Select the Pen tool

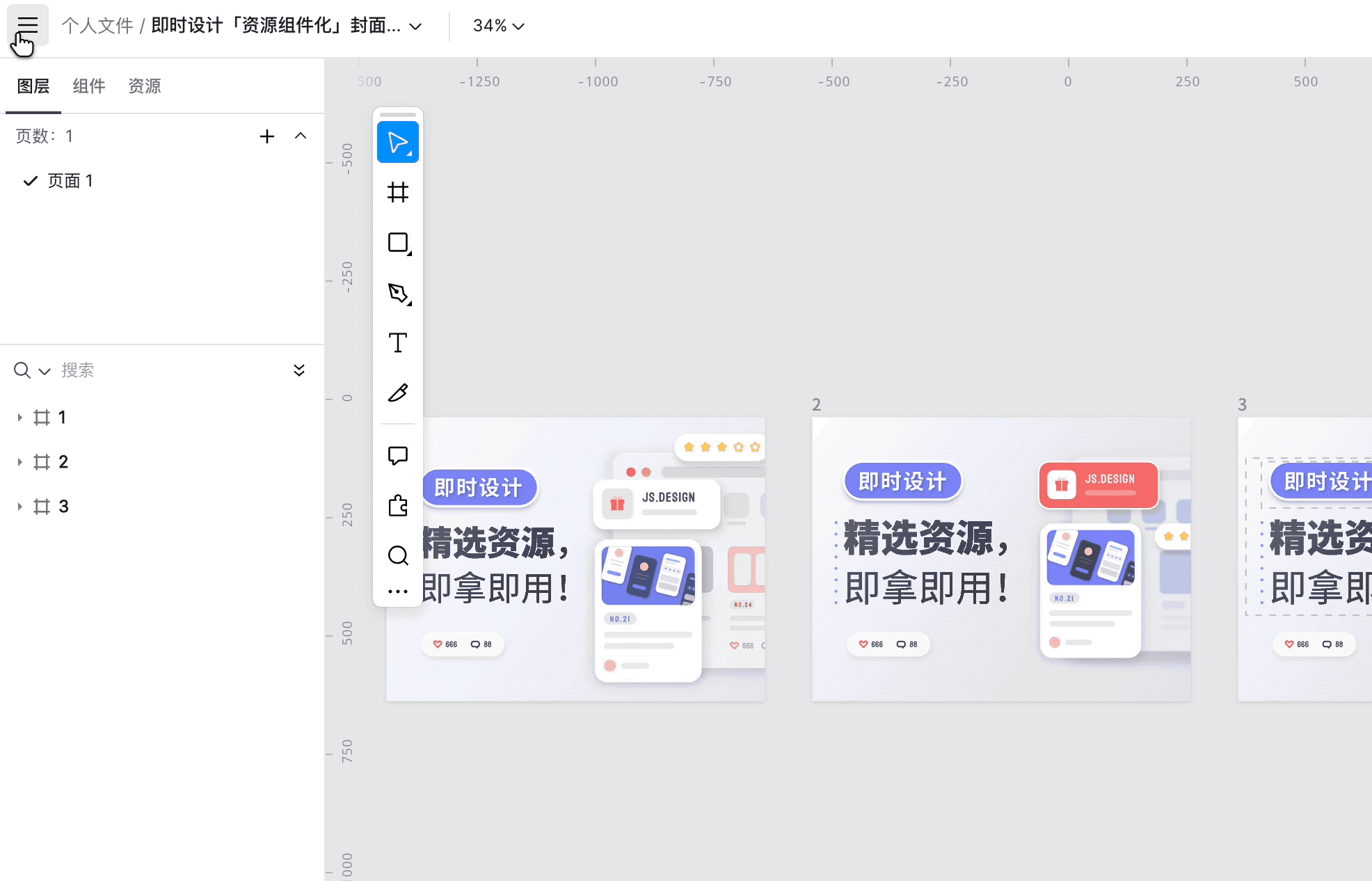click(397, 293)
